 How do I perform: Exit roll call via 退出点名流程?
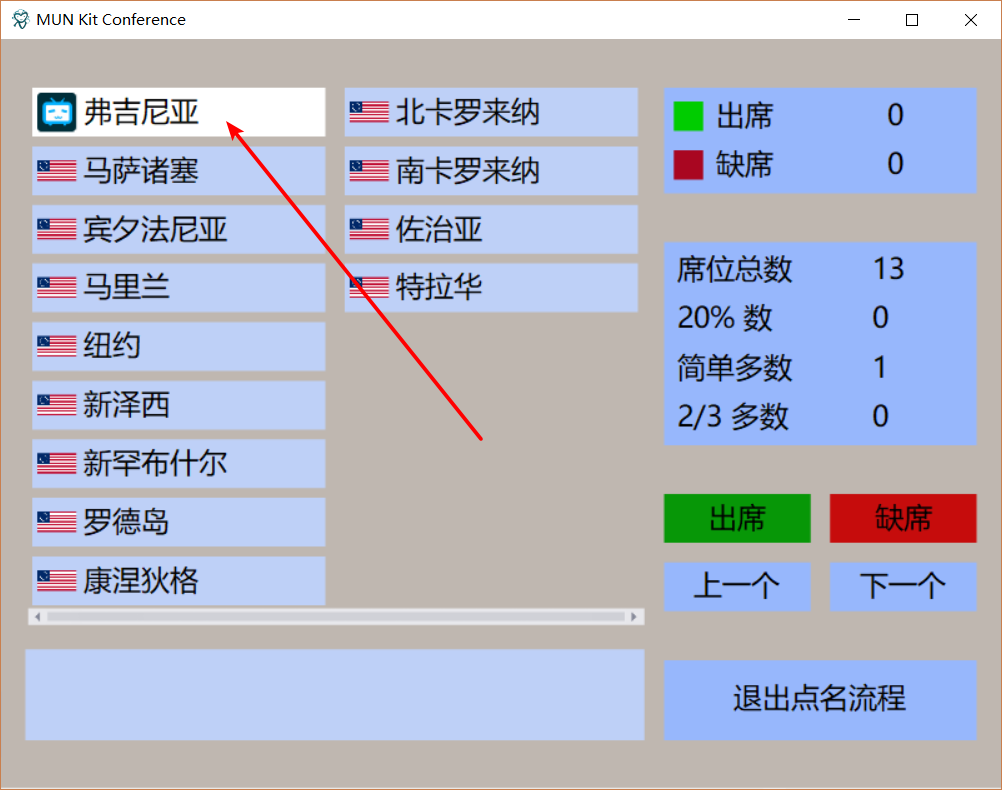[820, 699]
